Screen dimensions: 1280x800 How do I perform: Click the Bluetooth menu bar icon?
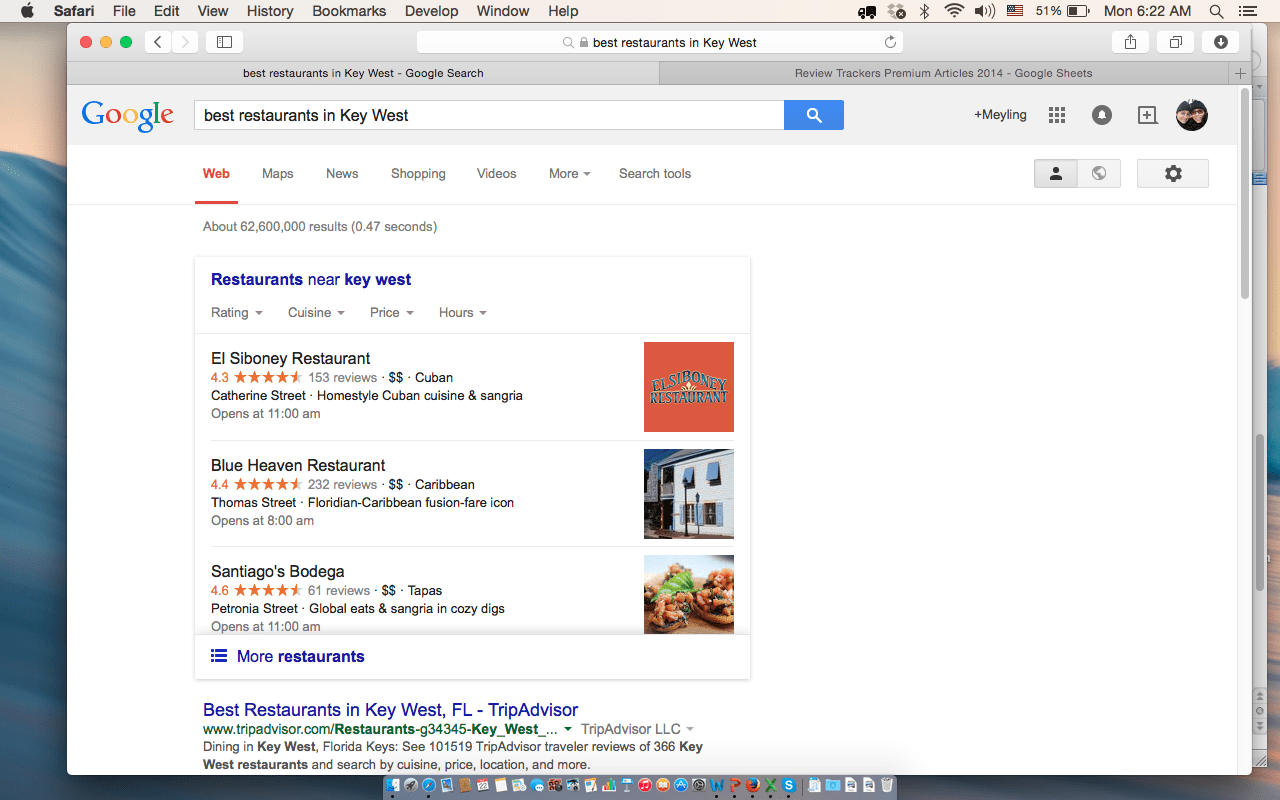[925, 11]
